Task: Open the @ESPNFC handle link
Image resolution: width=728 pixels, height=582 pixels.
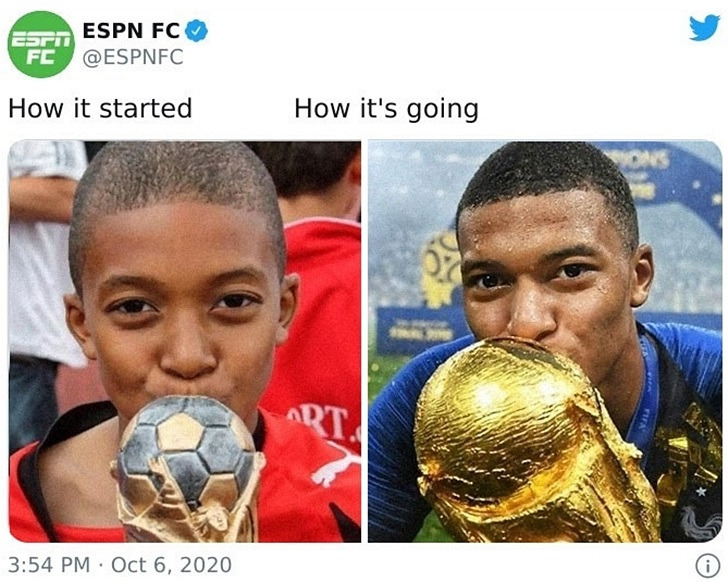Action: [133, 57]
